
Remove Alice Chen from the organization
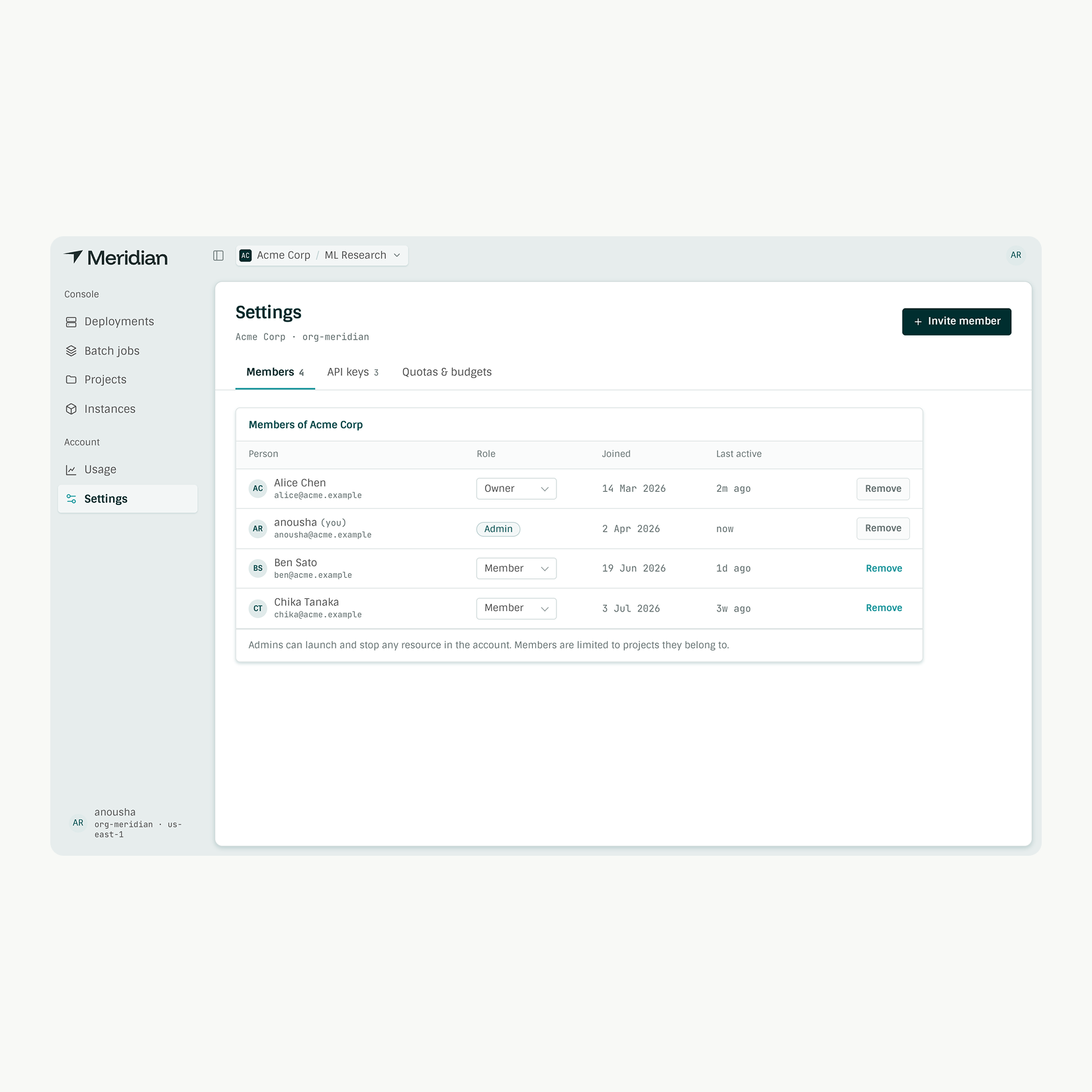883,489
